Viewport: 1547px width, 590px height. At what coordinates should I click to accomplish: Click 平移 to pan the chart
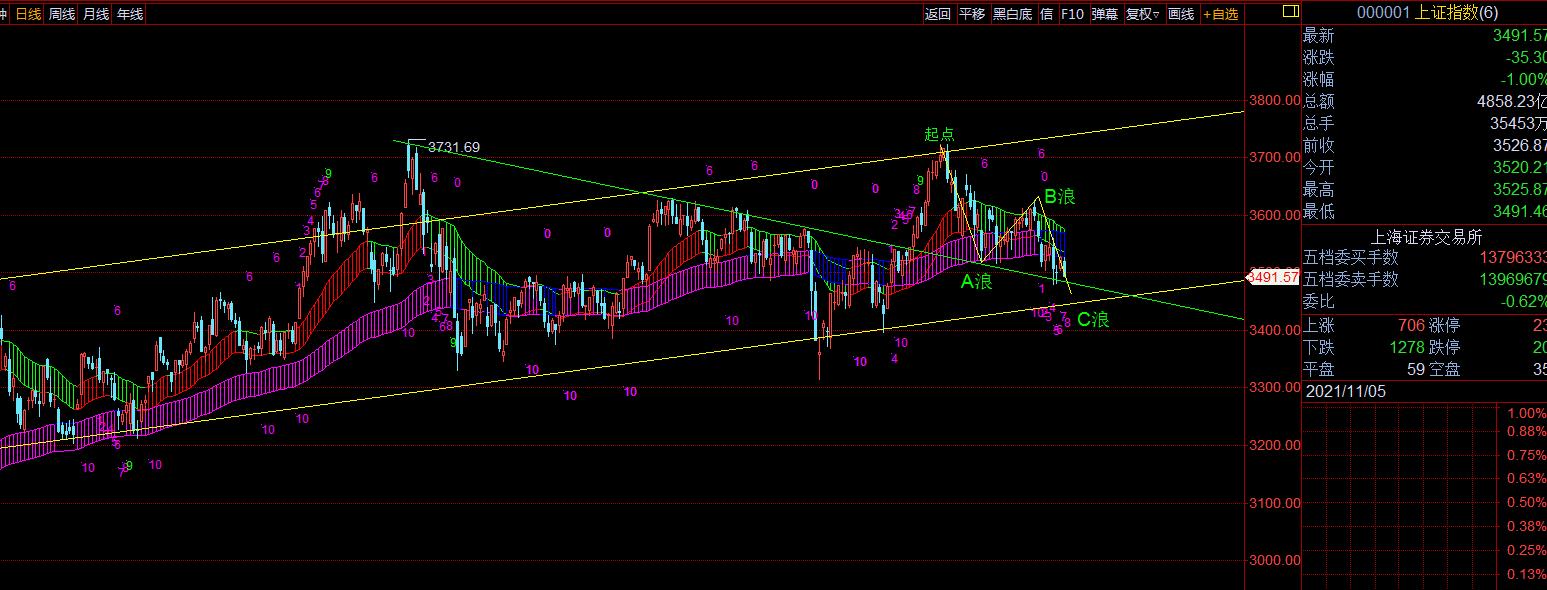[x=972, y=14]
